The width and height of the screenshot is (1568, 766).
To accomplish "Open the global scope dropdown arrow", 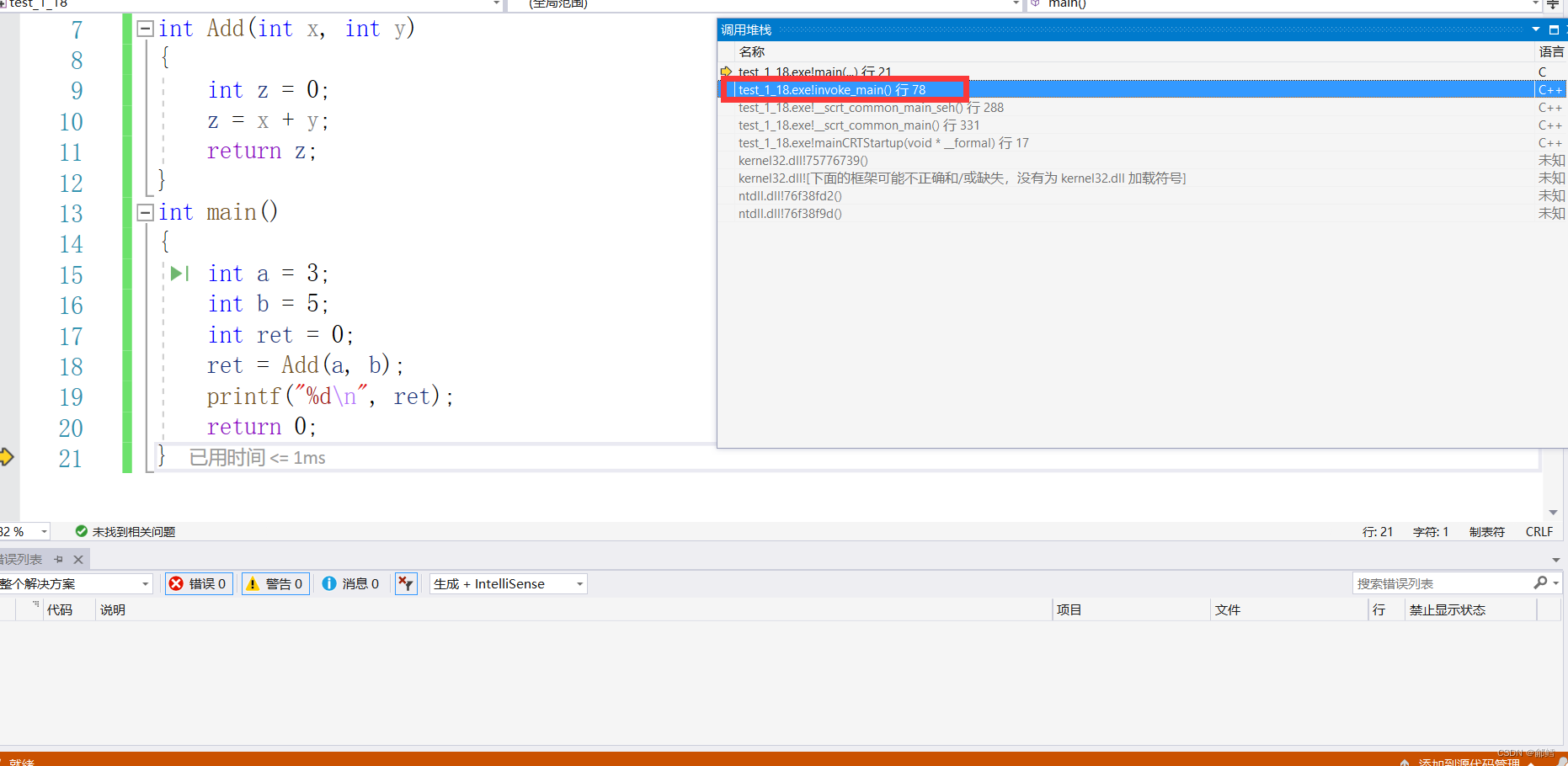I will point(1015,4).
